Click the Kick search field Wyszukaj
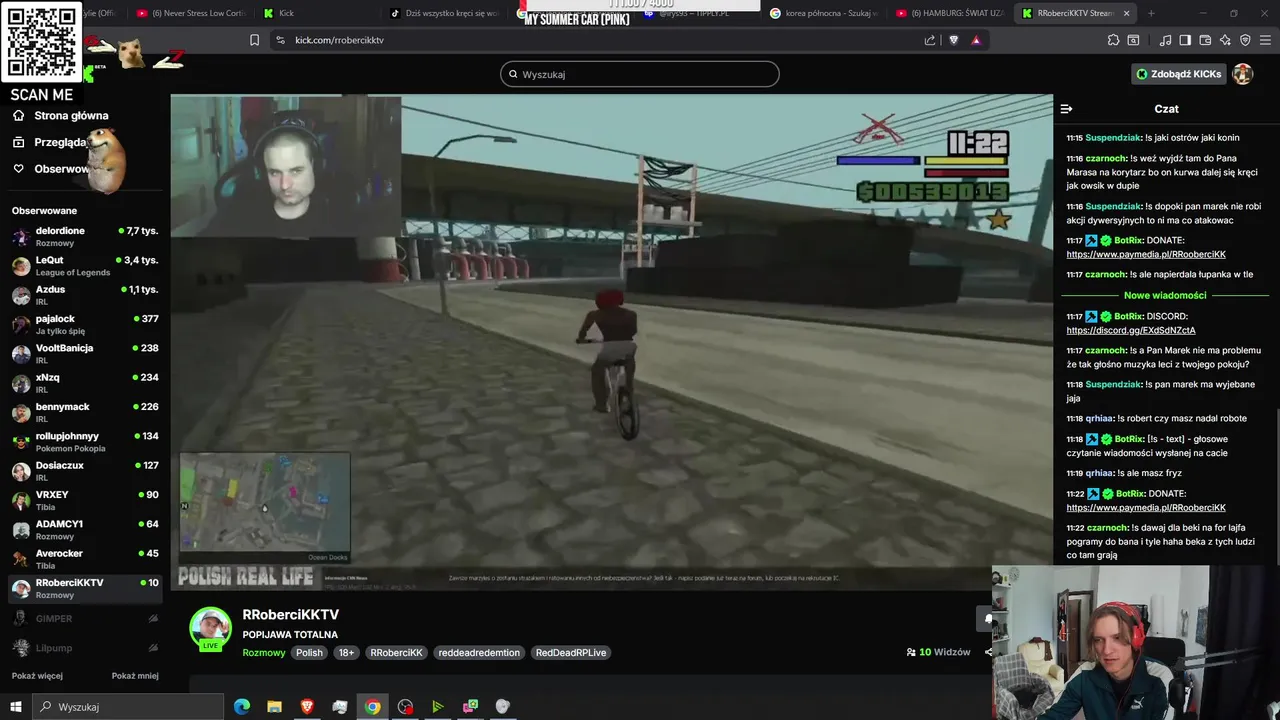1280x720 pixels. coord(640,74)
